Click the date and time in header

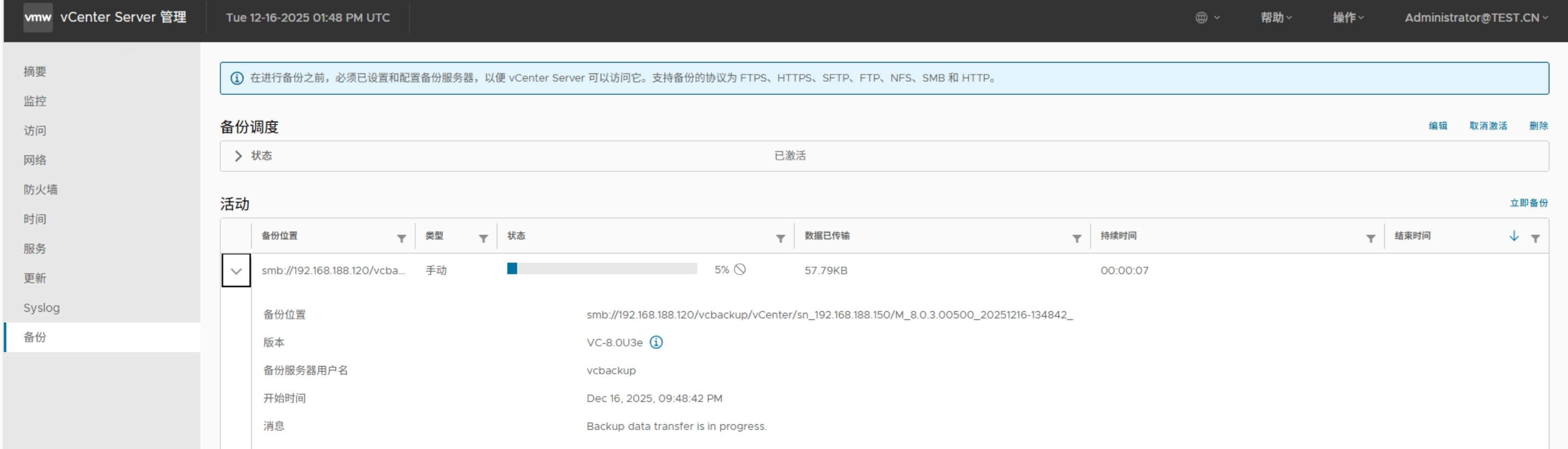click(308, 18)
